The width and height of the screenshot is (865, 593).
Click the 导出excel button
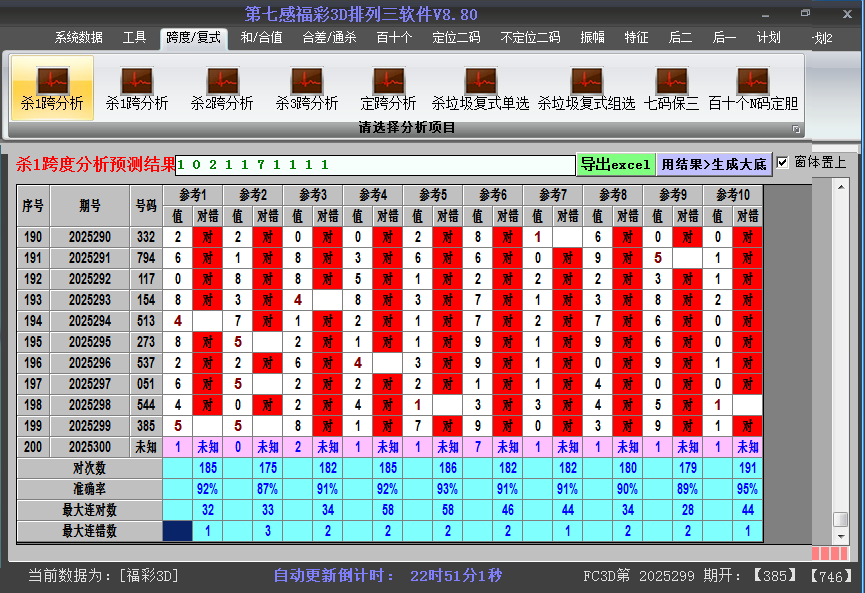615,164
